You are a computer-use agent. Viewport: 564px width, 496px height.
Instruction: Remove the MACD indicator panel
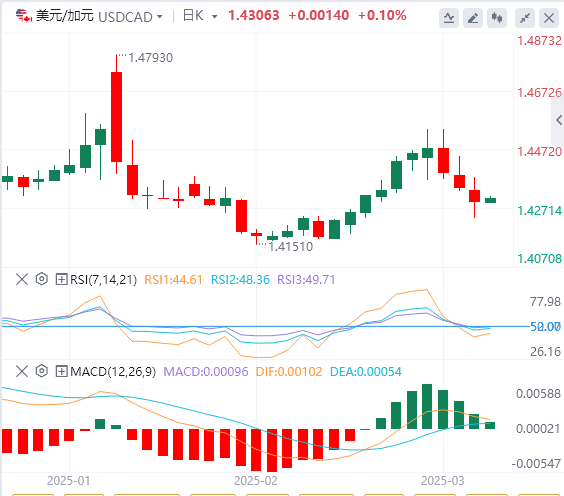coord(22,371)
